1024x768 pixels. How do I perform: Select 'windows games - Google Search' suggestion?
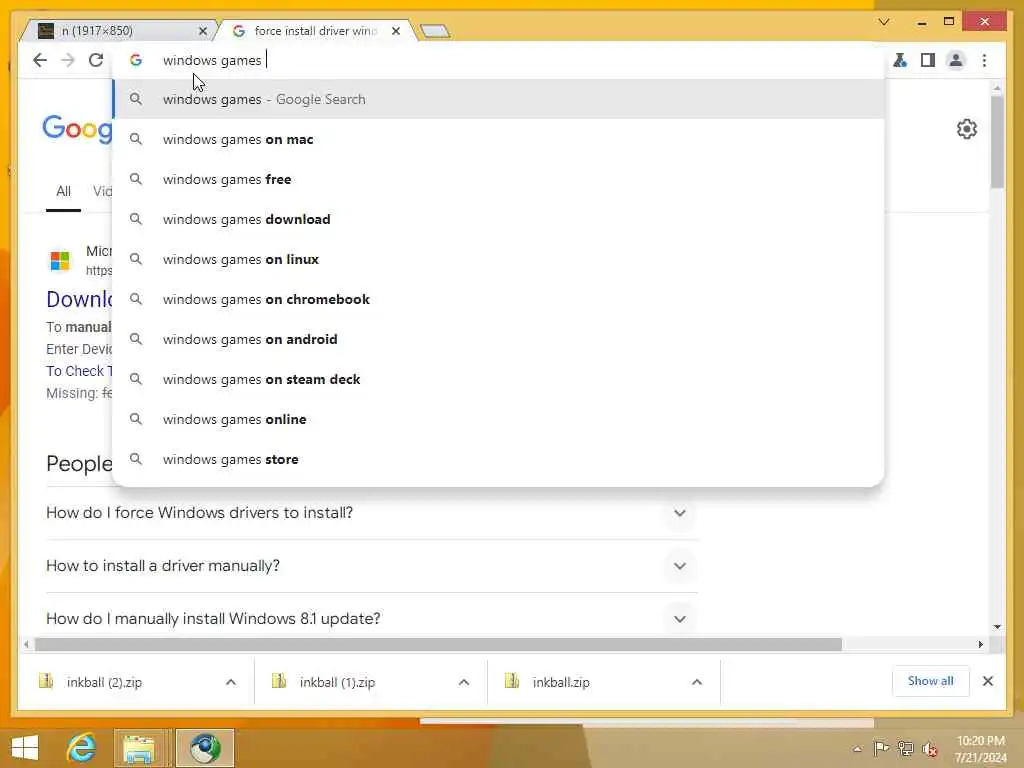499,99
